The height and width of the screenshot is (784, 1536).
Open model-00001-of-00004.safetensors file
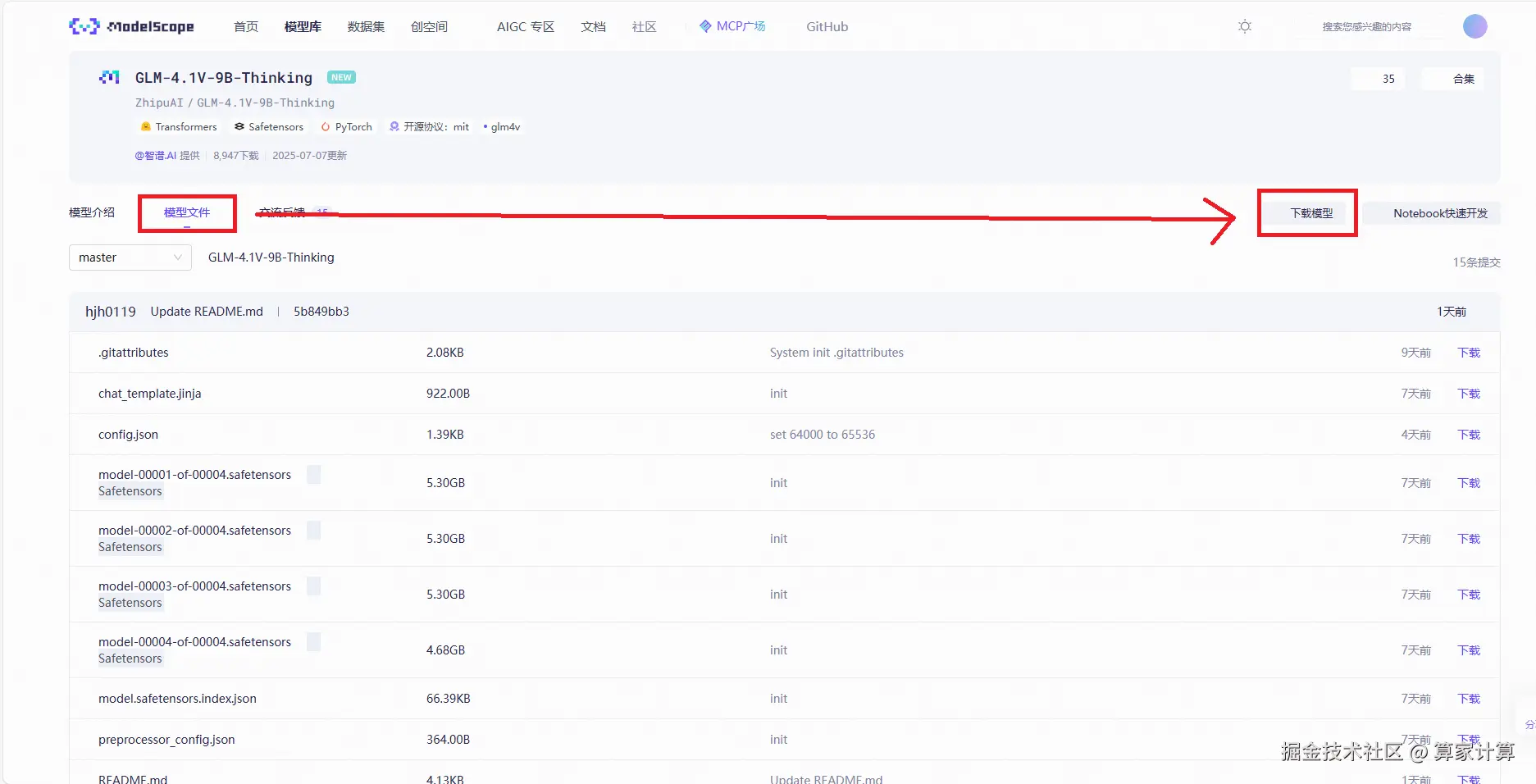click(194, 475)
